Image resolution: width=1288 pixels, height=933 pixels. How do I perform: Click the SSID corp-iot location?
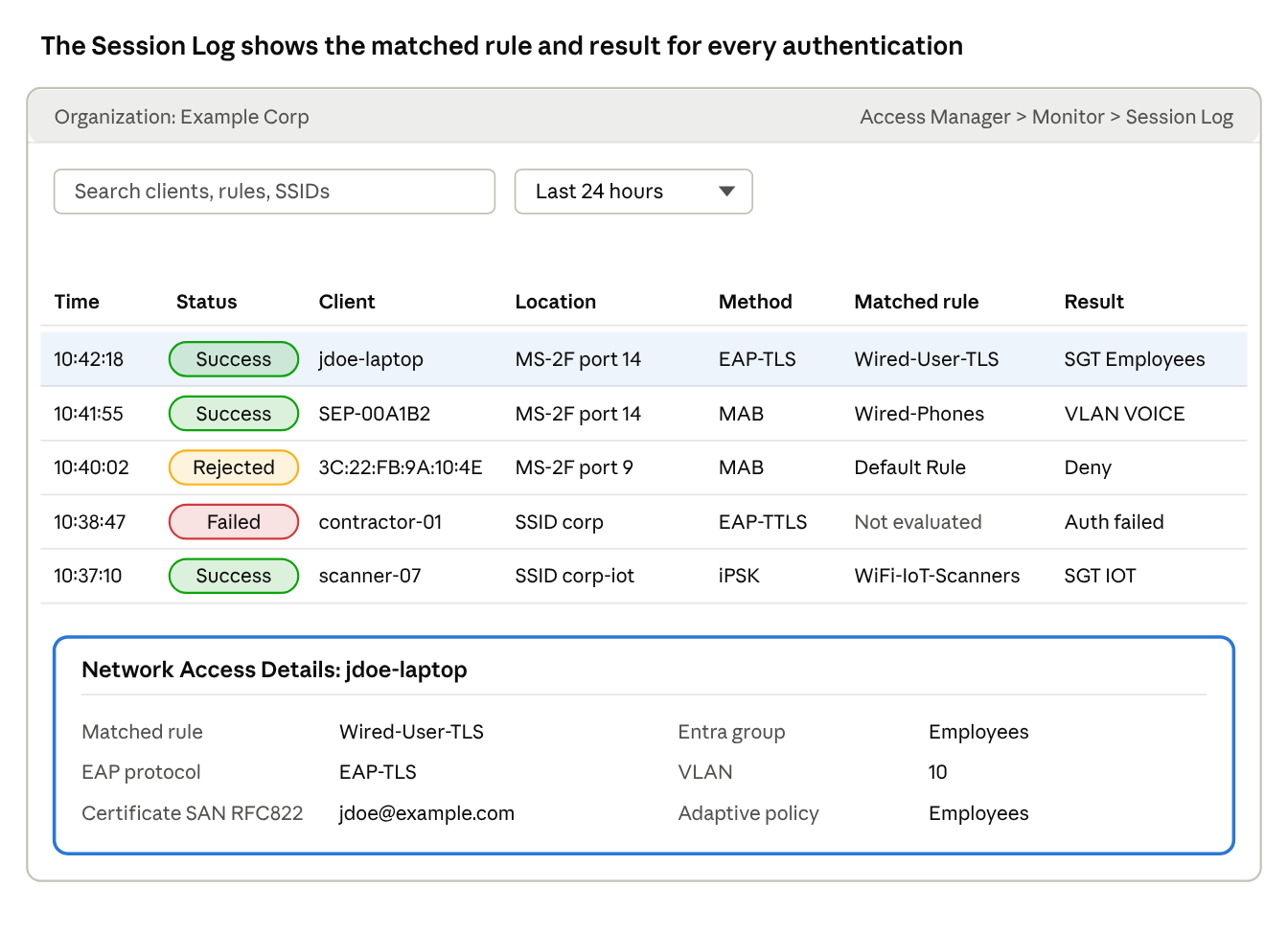click(574, 576)
